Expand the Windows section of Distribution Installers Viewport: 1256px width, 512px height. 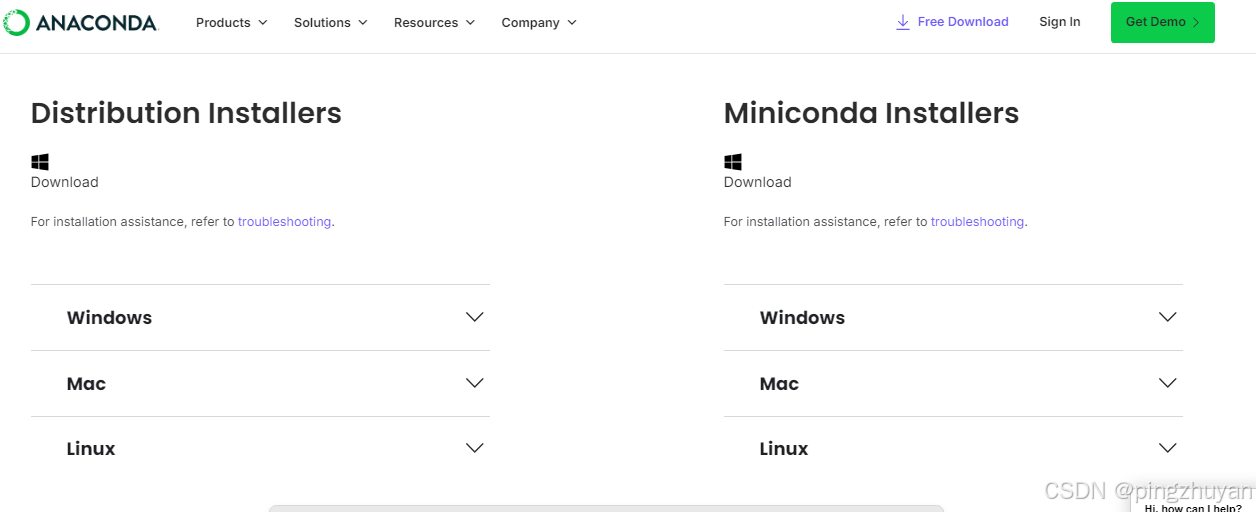pyautogui.click(x=260, y=318)
